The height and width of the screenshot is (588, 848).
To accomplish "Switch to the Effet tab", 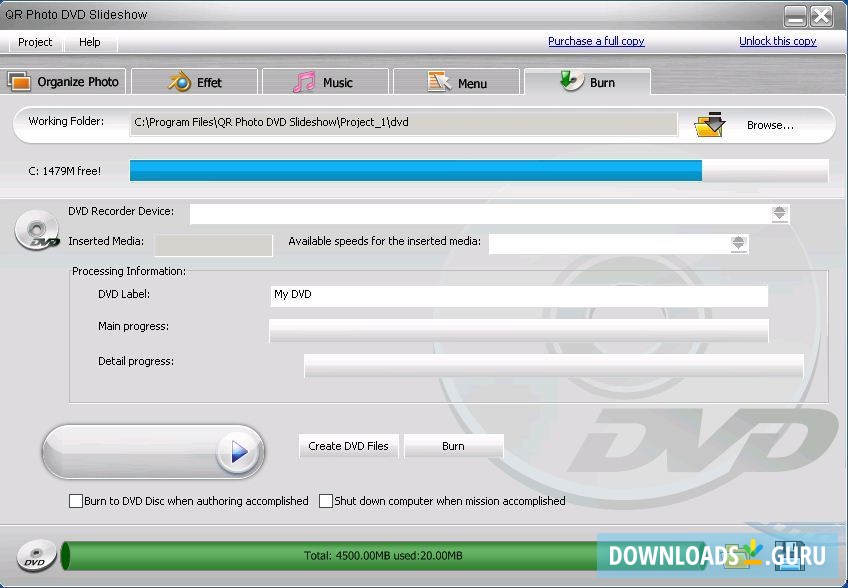I will 194,82.
